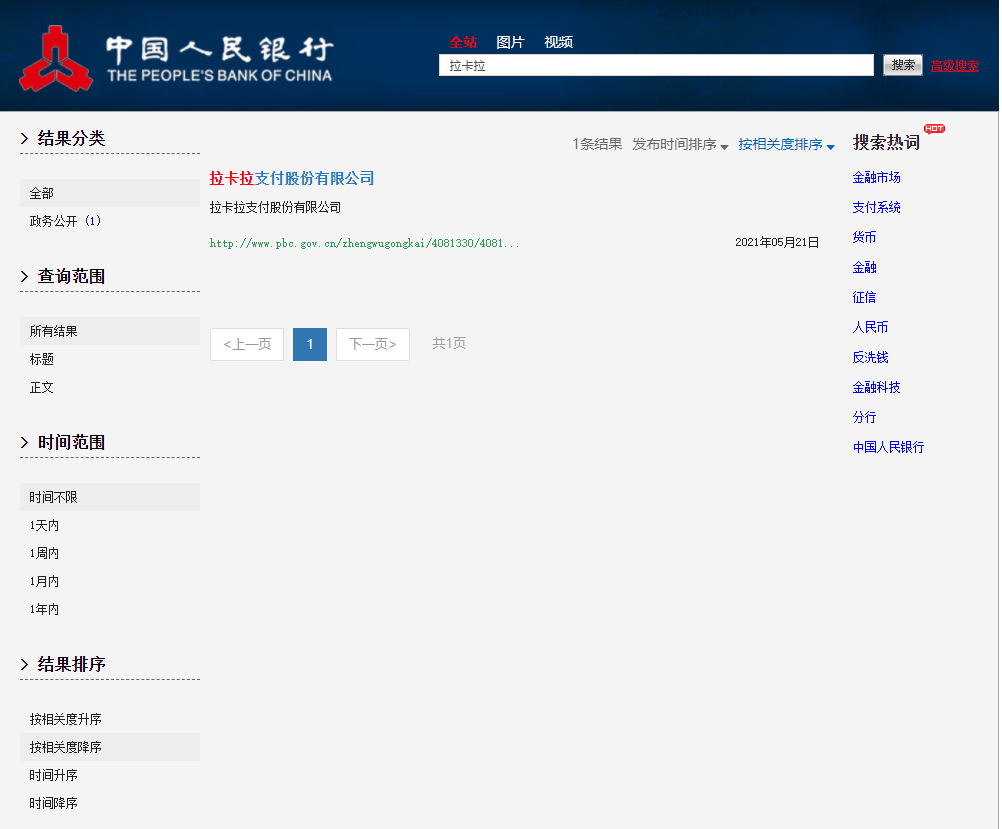Go to the next page with 下一页
Image resolution: width=1002 pixels, height=829 pixels.
tap(373, 345)
